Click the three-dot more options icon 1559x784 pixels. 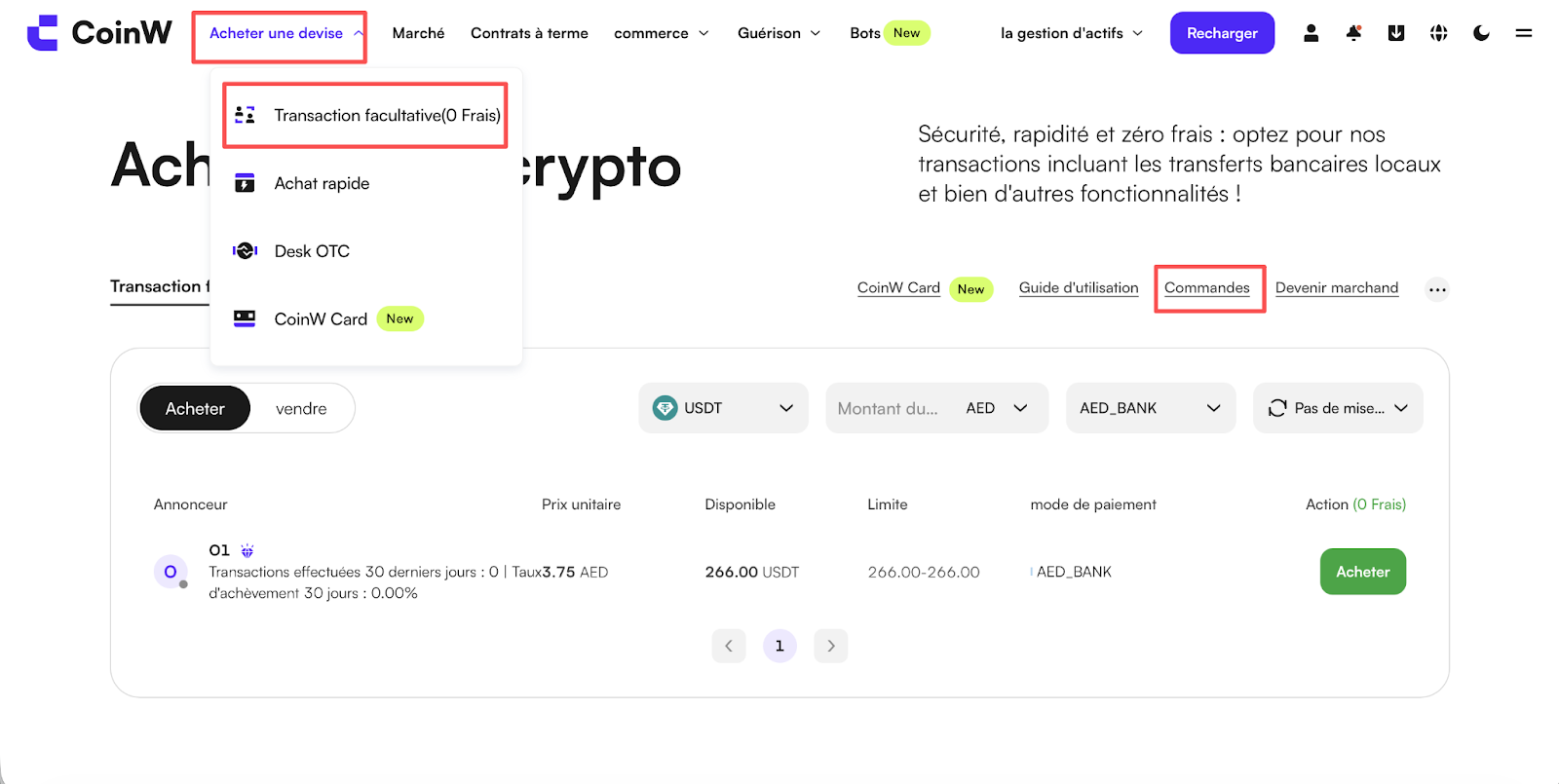coord(1437,289)
